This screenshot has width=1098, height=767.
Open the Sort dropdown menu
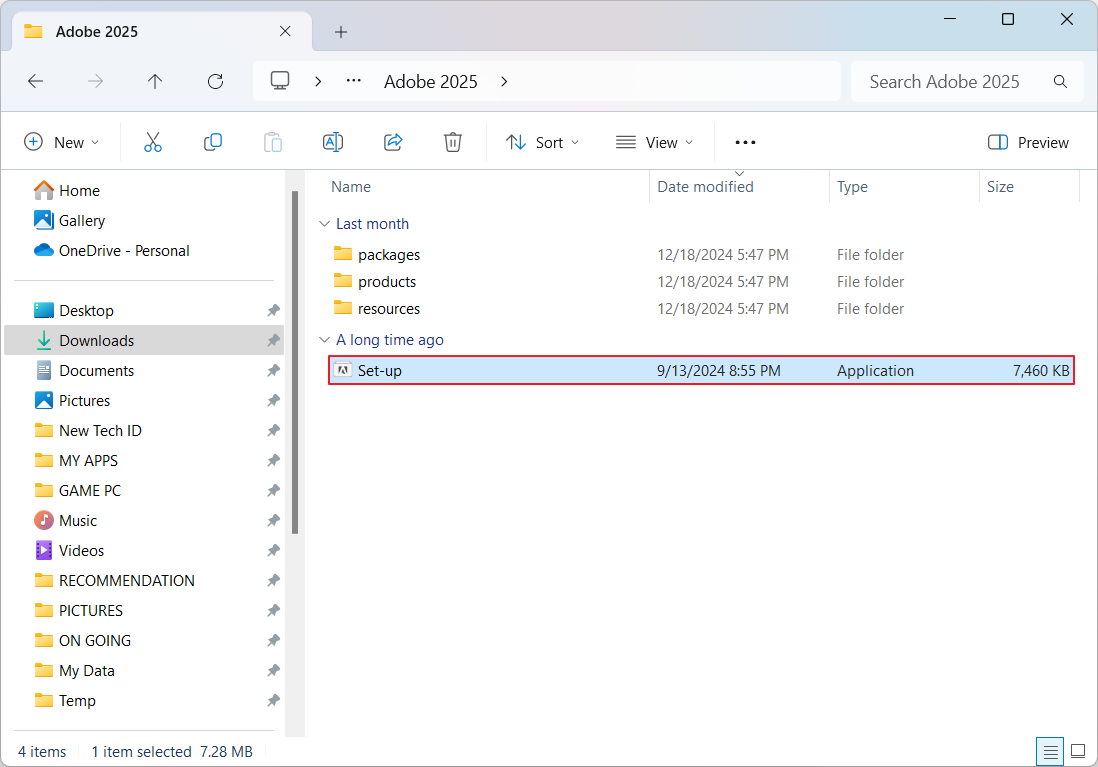coord(543,142)
